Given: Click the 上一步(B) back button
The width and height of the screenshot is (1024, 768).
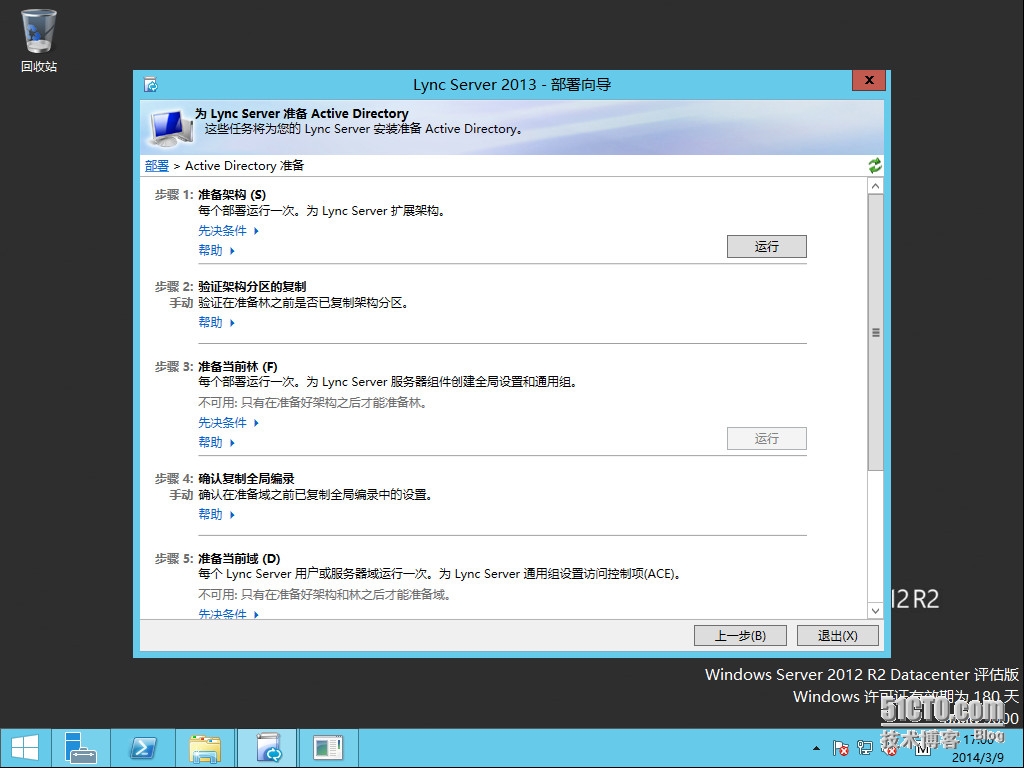Looking at the screenshot, I should [740, 635].
